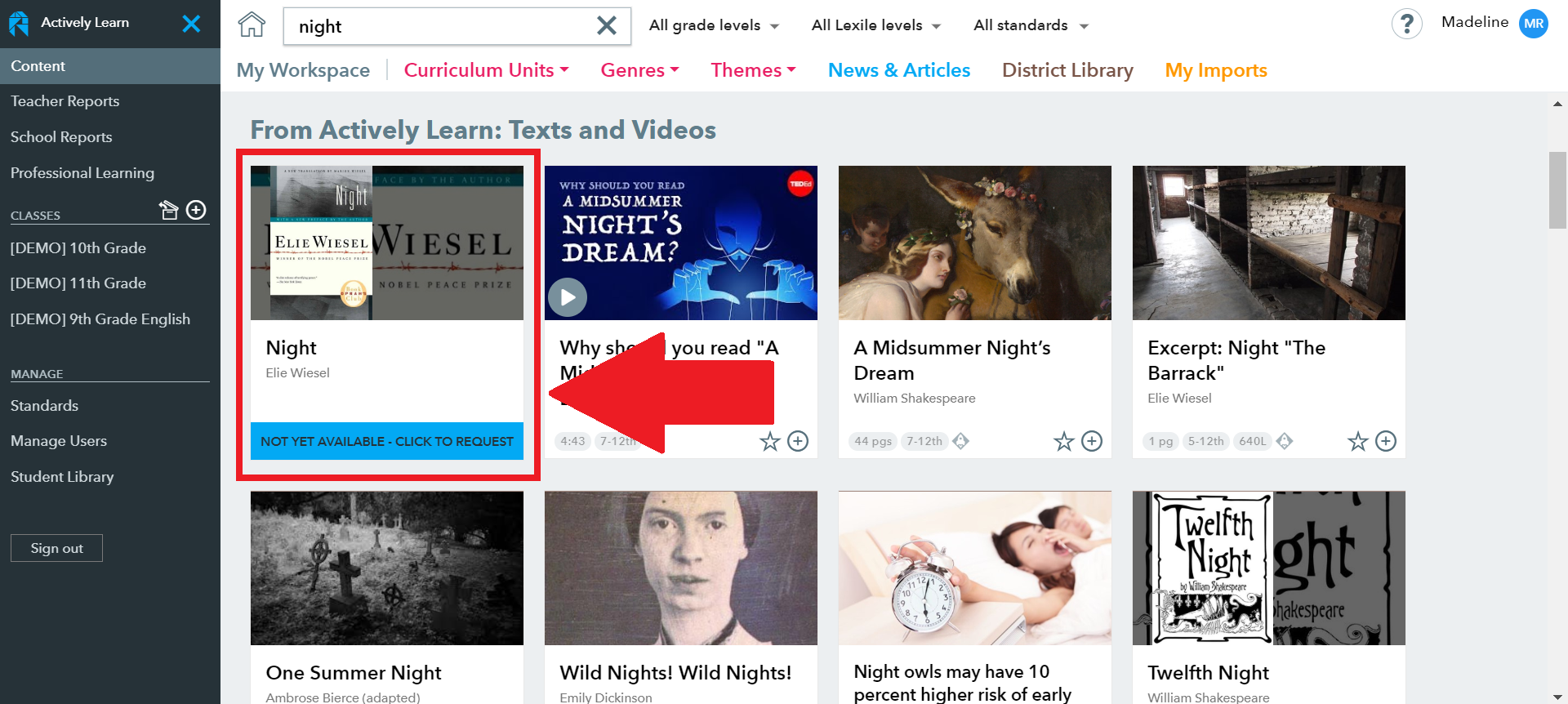Click the Sign out button
Screen dimensions: 1568x704
pyautogui.click(x=56, y=548)
